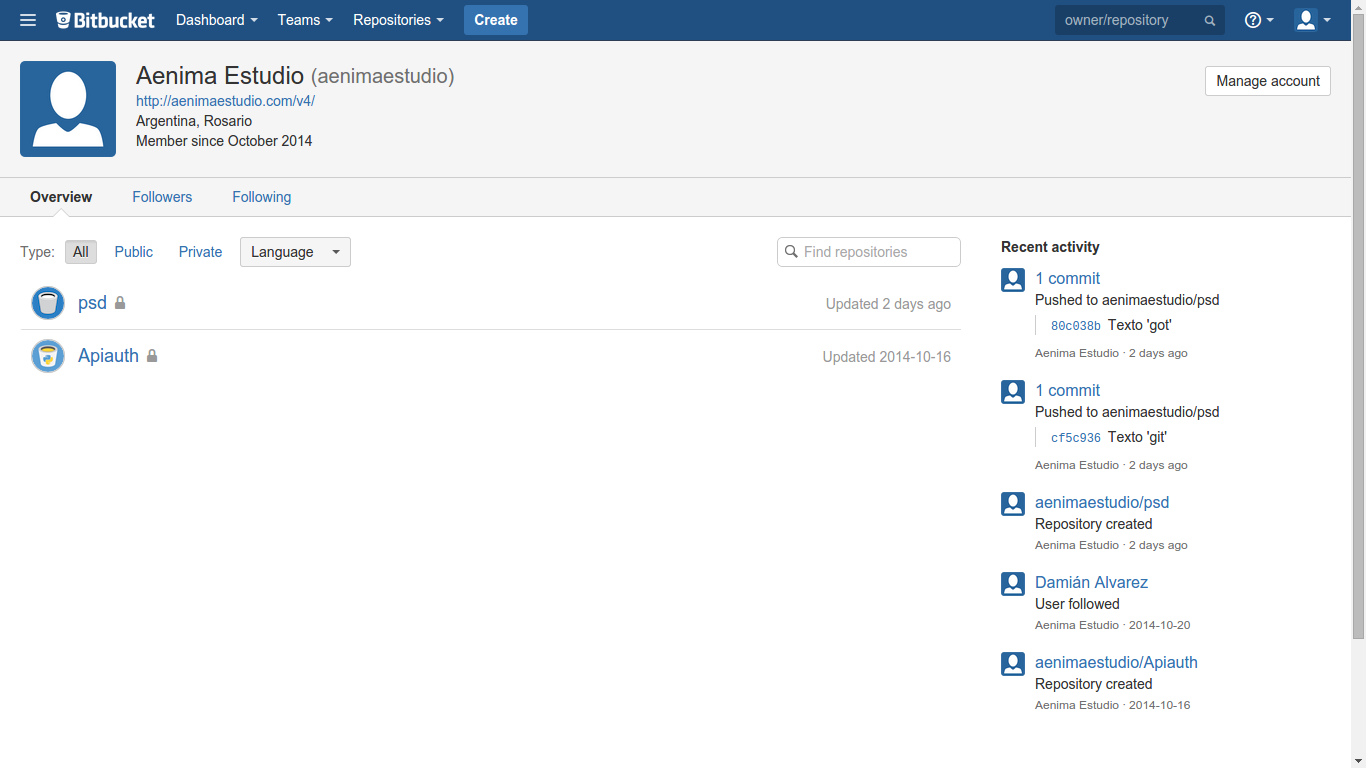Click the search magnifier icon in header
This screenshot has height=768, width=1366.
[x=1210, y=21]
